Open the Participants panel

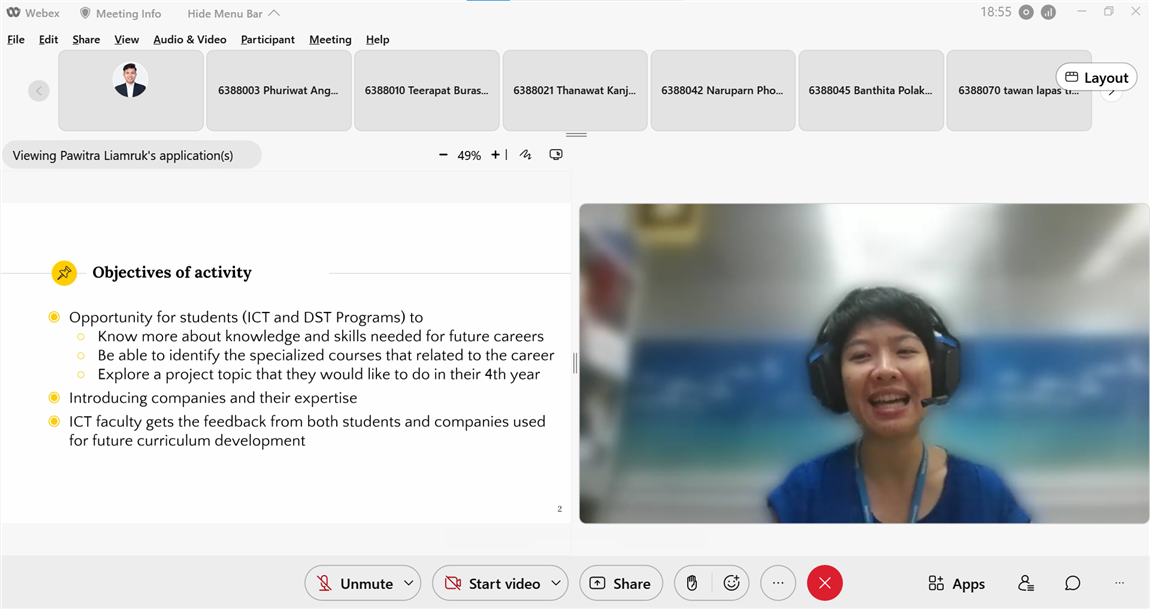click(1025, 583)
